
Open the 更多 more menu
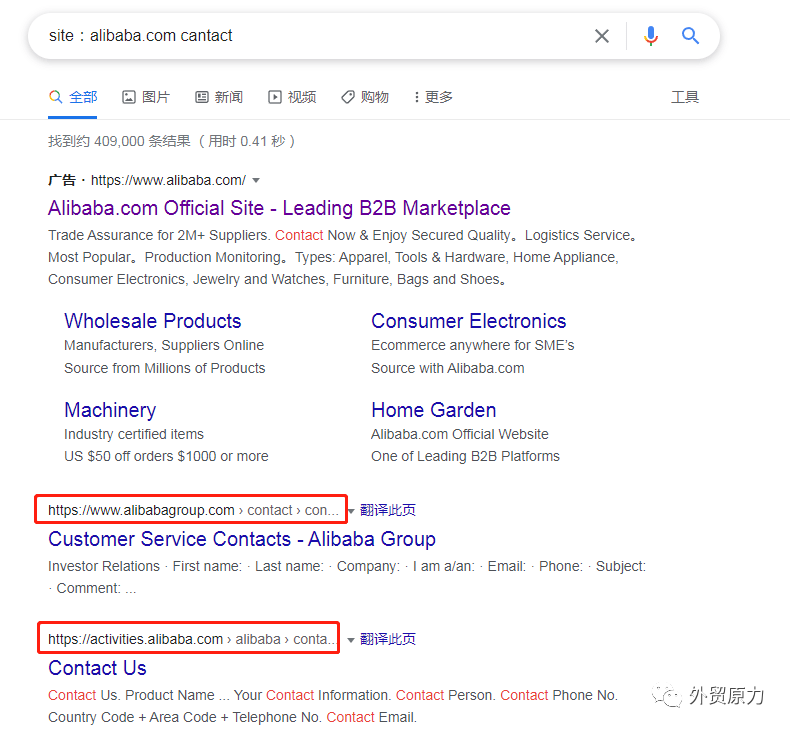433,97
